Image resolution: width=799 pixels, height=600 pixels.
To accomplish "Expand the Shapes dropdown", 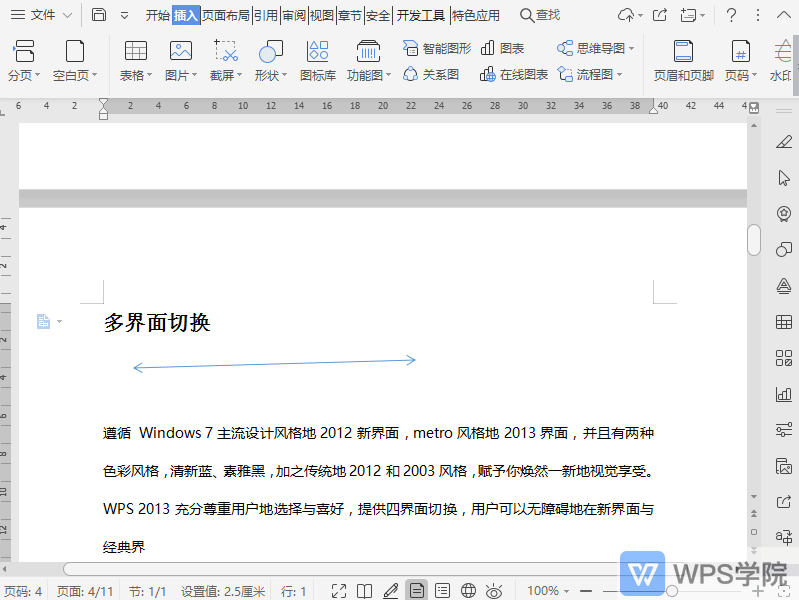I will pos(288,76).
